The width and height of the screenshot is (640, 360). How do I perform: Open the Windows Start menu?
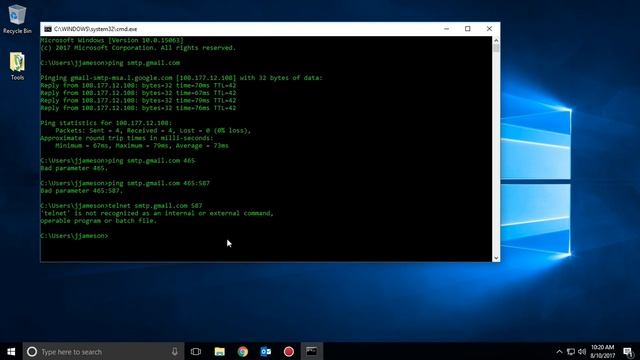[x=11, y=351]
